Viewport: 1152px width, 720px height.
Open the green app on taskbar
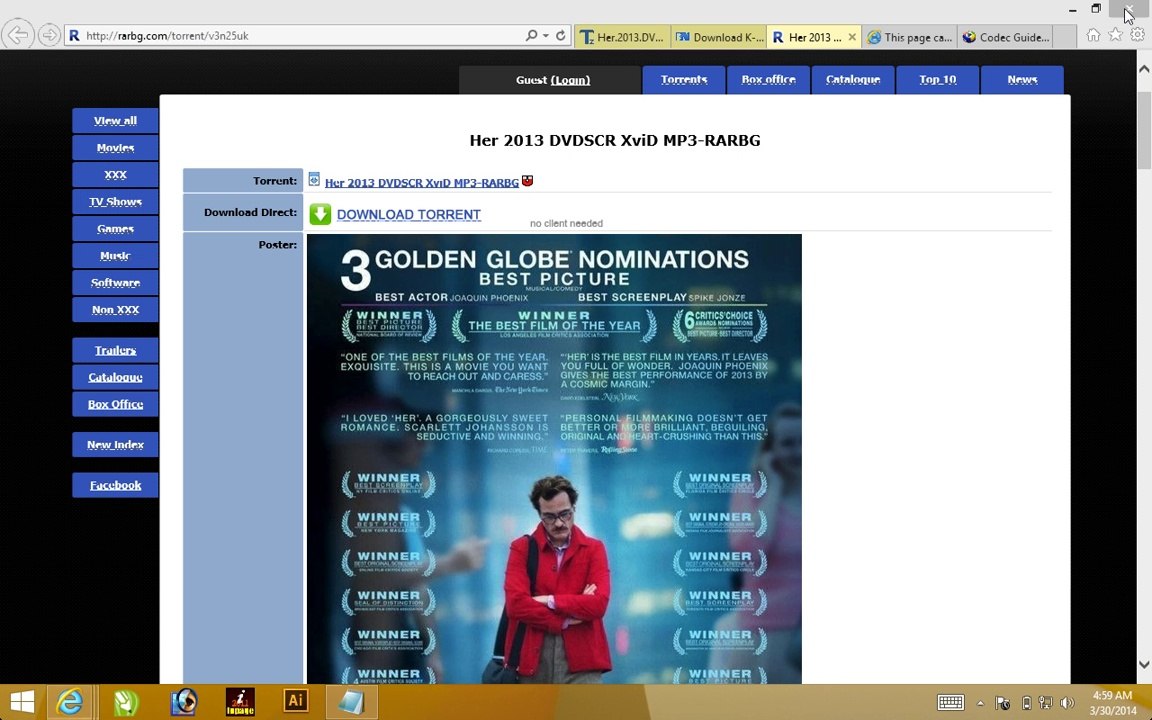click(126, 702)
